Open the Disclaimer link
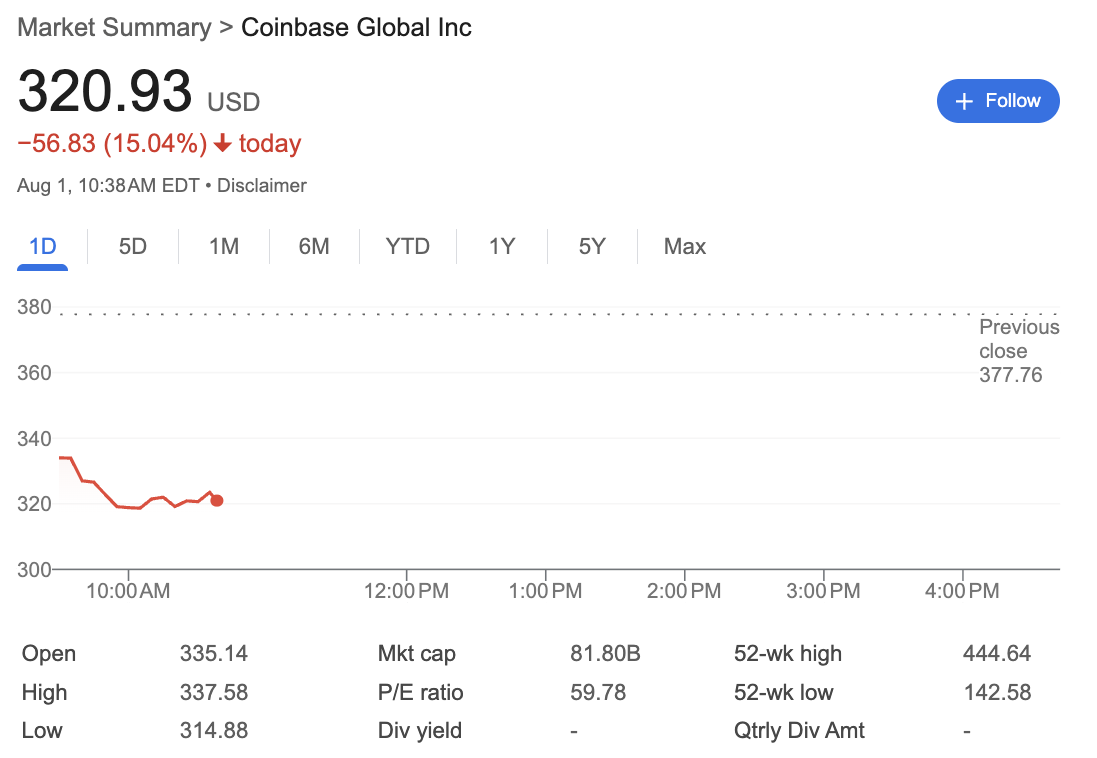This screenshot has width=1097, height=758. 261,186
